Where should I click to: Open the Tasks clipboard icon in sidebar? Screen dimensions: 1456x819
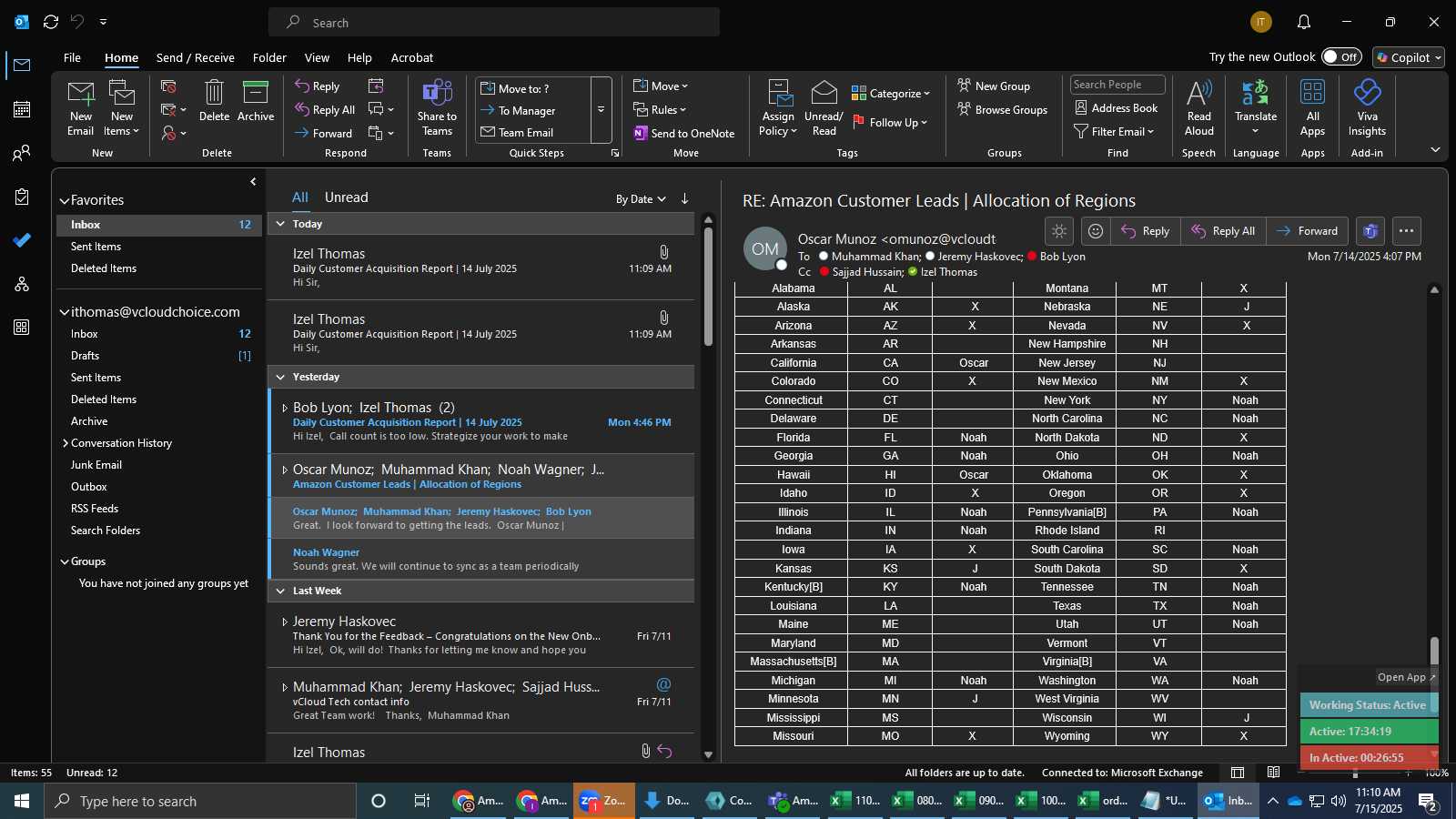coord(22,197)
